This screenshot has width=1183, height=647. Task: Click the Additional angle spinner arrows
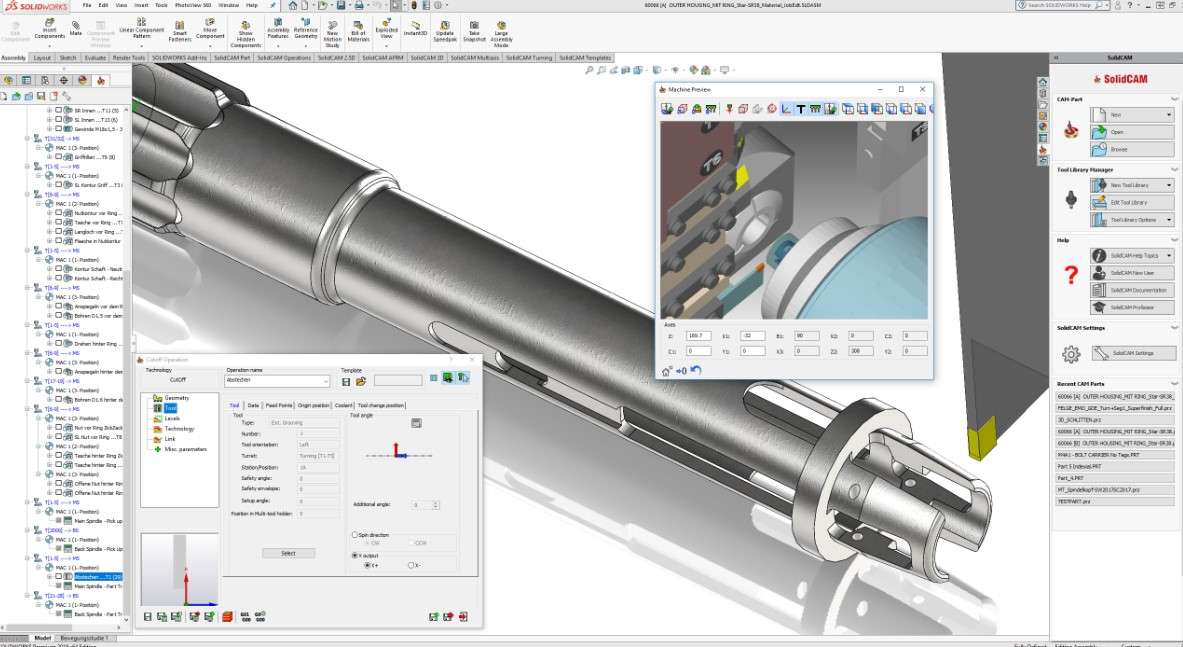point(435,504)
